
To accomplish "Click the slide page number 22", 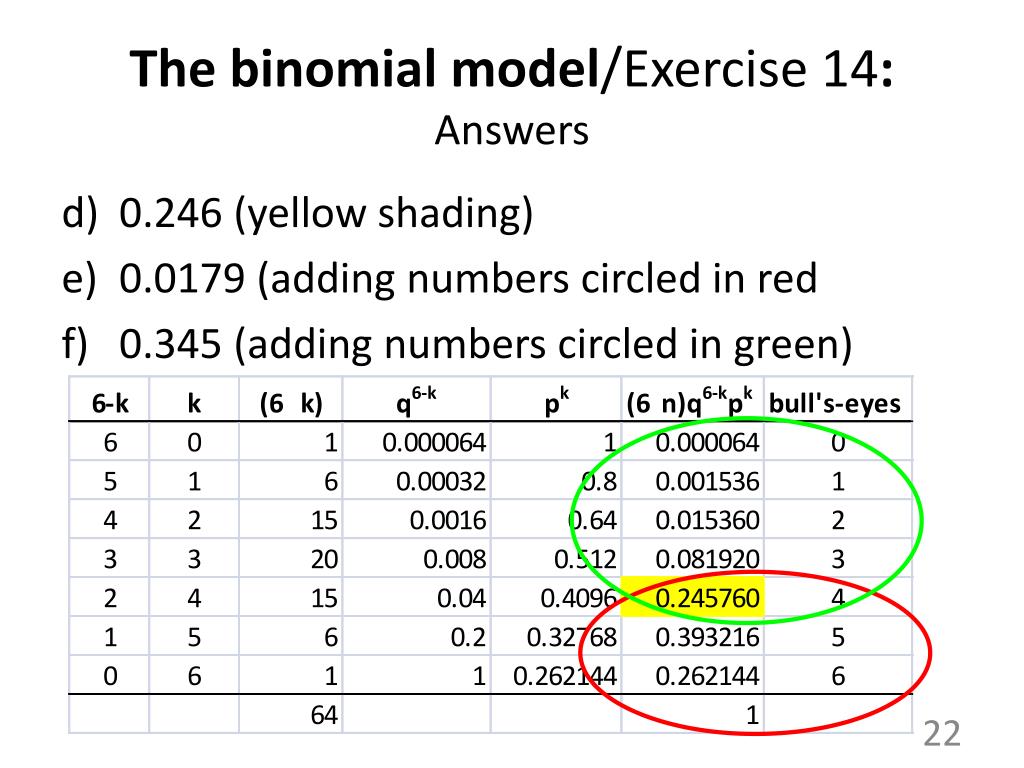I will [x=942, y=733].
